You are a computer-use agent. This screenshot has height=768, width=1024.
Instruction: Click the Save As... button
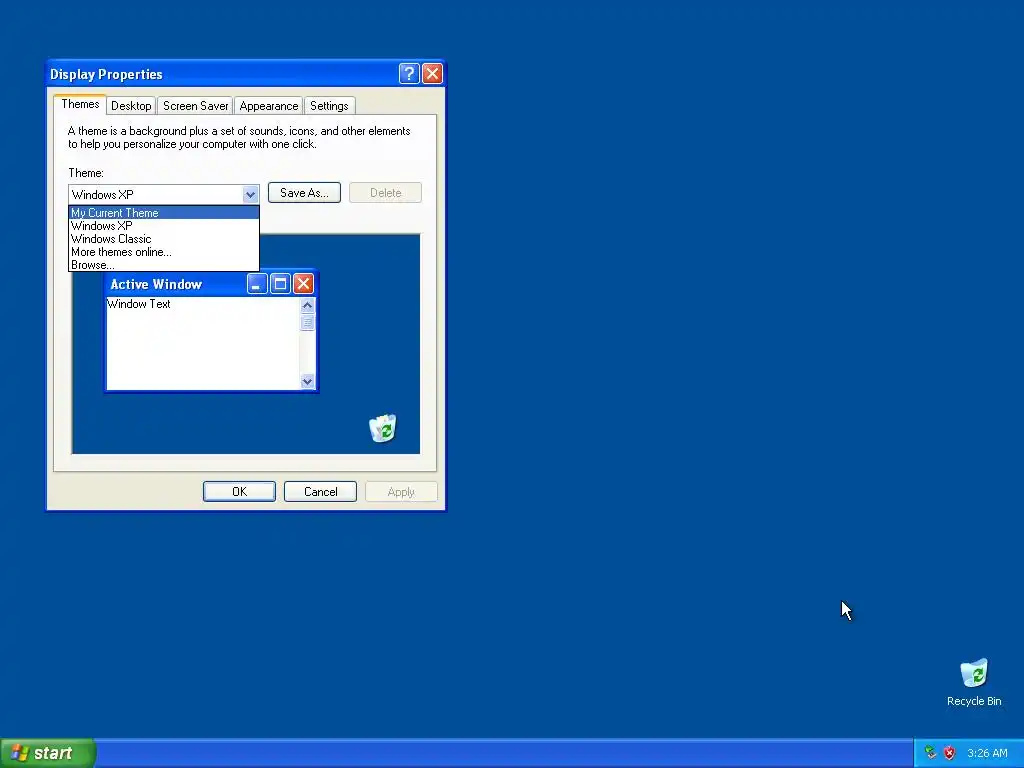304,193
